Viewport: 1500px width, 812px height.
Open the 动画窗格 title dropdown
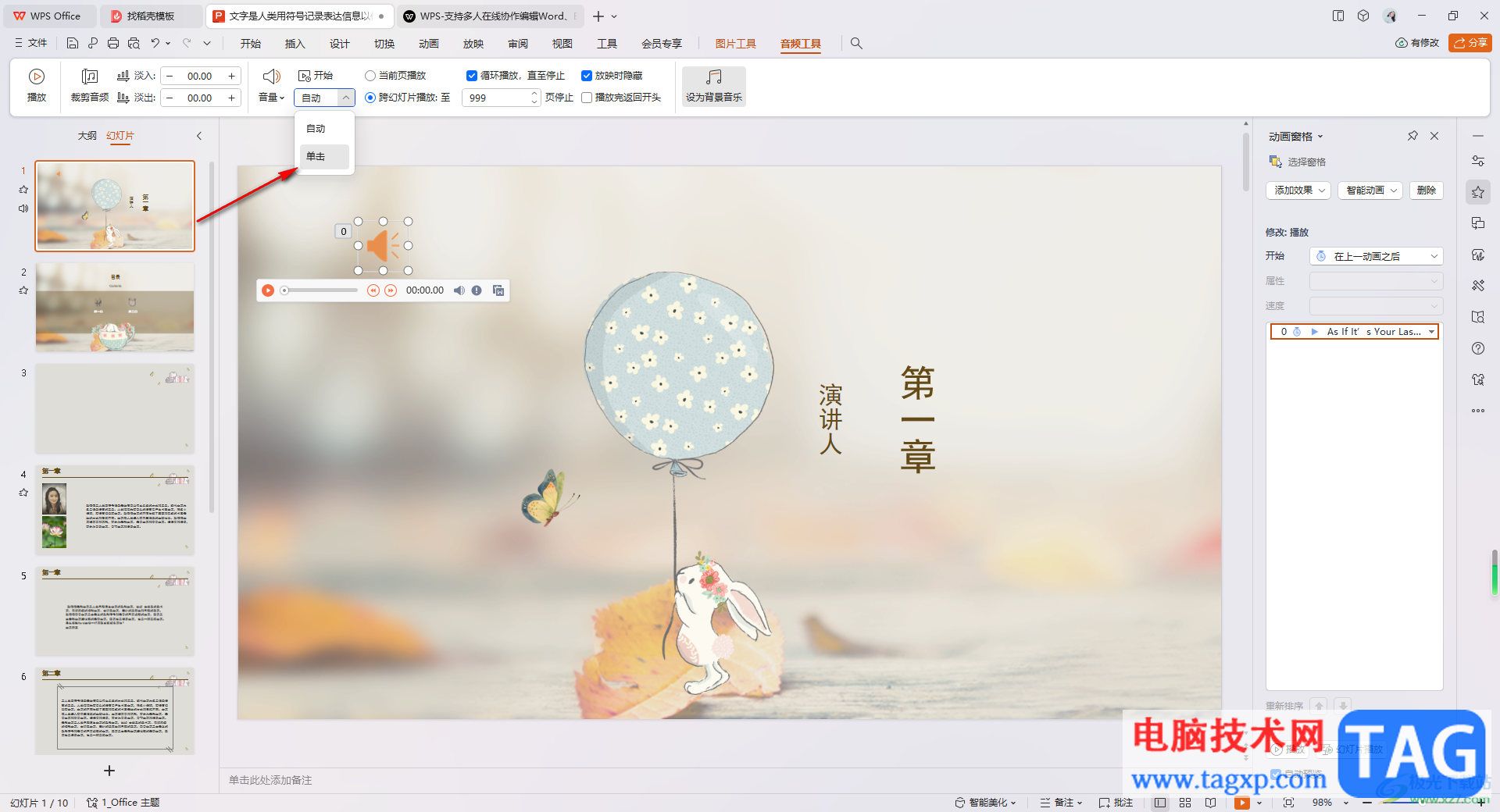(1320, 137)
